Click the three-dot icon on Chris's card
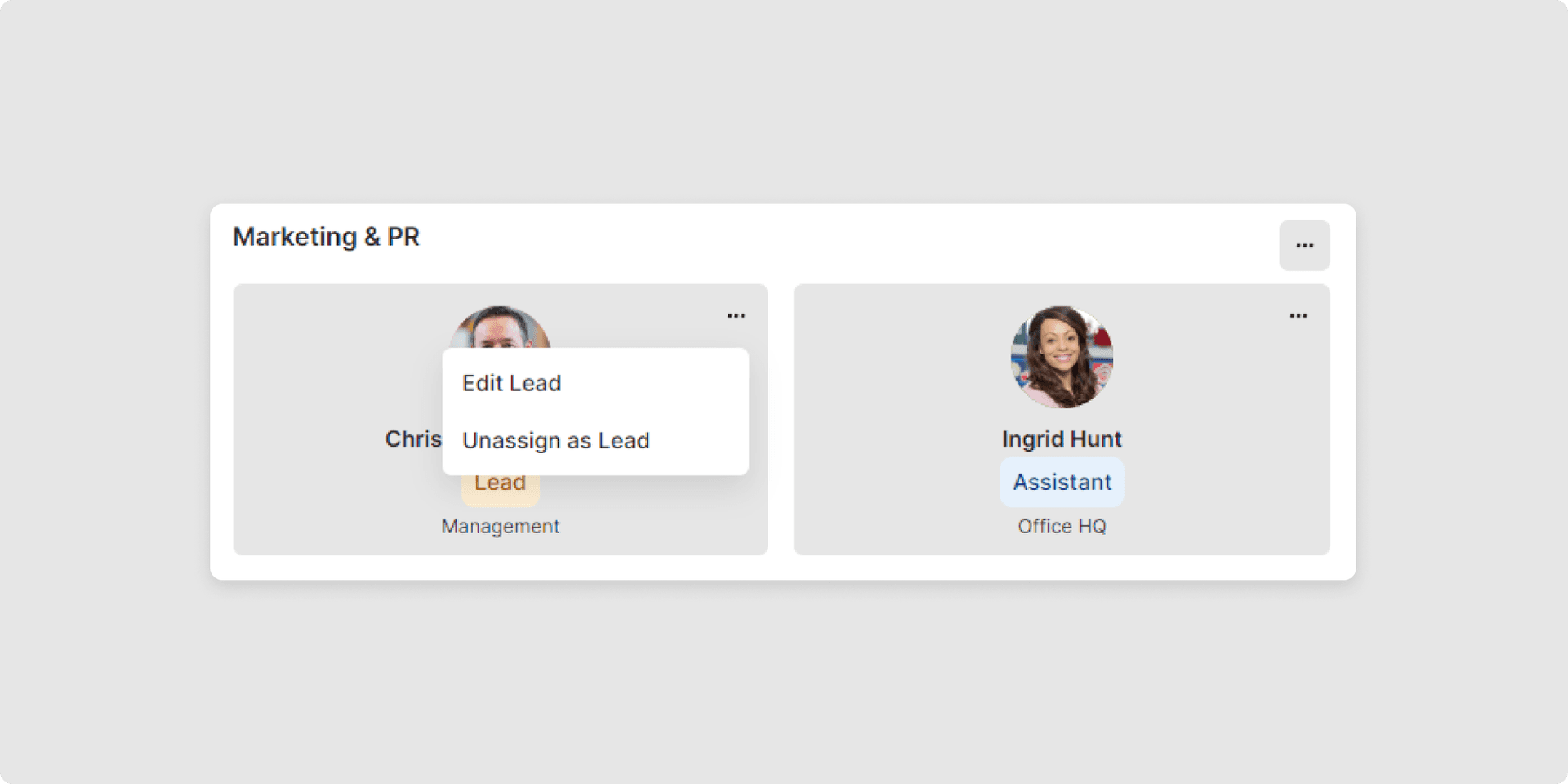The image size is (1568, 784). pos(736,316)
